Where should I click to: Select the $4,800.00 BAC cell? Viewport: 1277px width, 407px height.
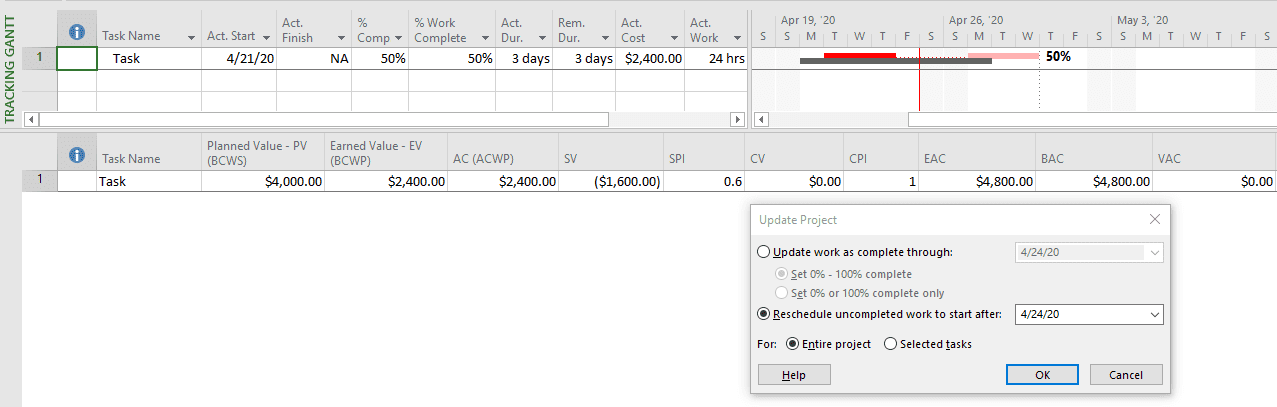1094,182
